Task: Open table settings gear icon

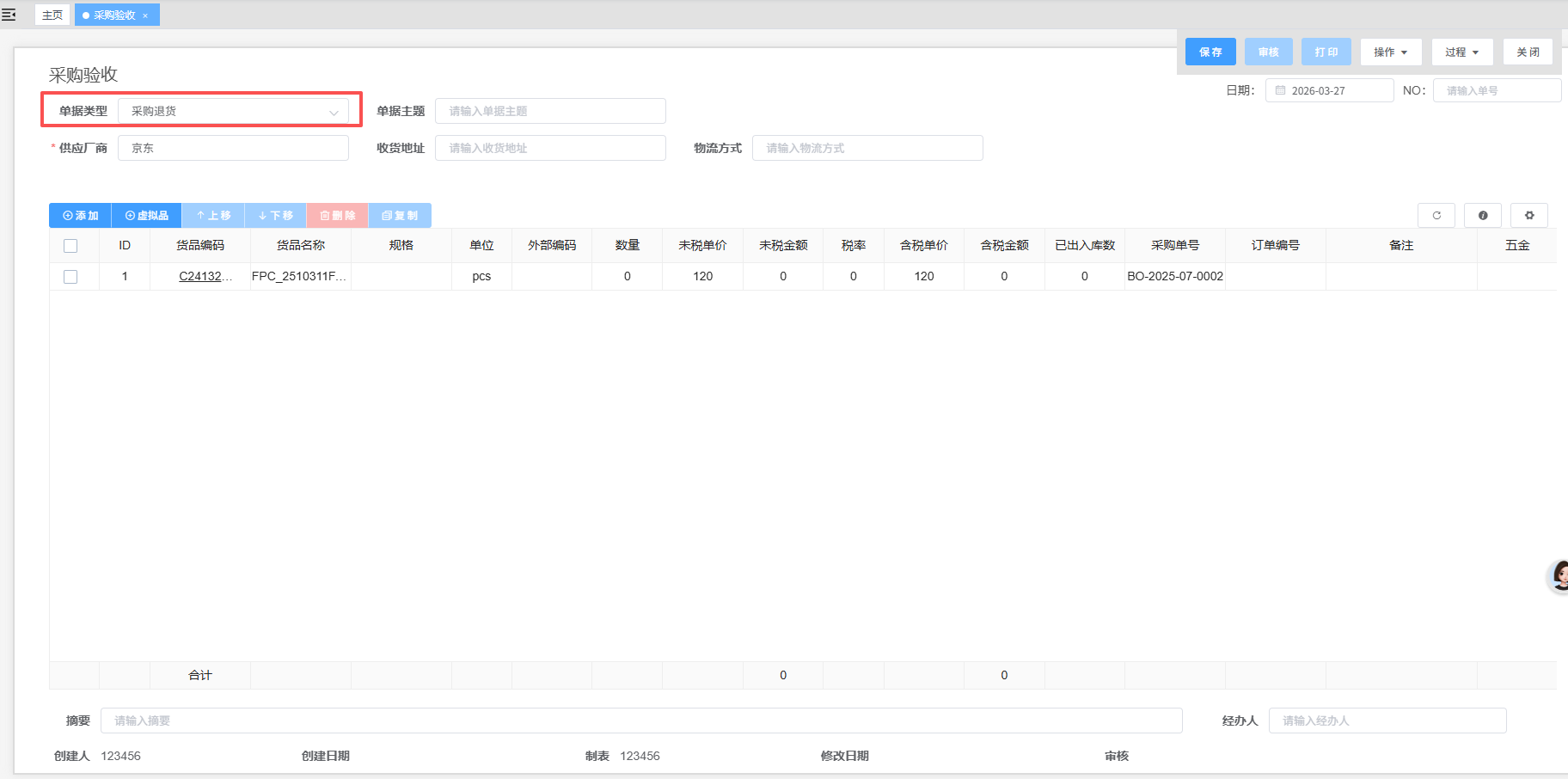Action: 1528,216
